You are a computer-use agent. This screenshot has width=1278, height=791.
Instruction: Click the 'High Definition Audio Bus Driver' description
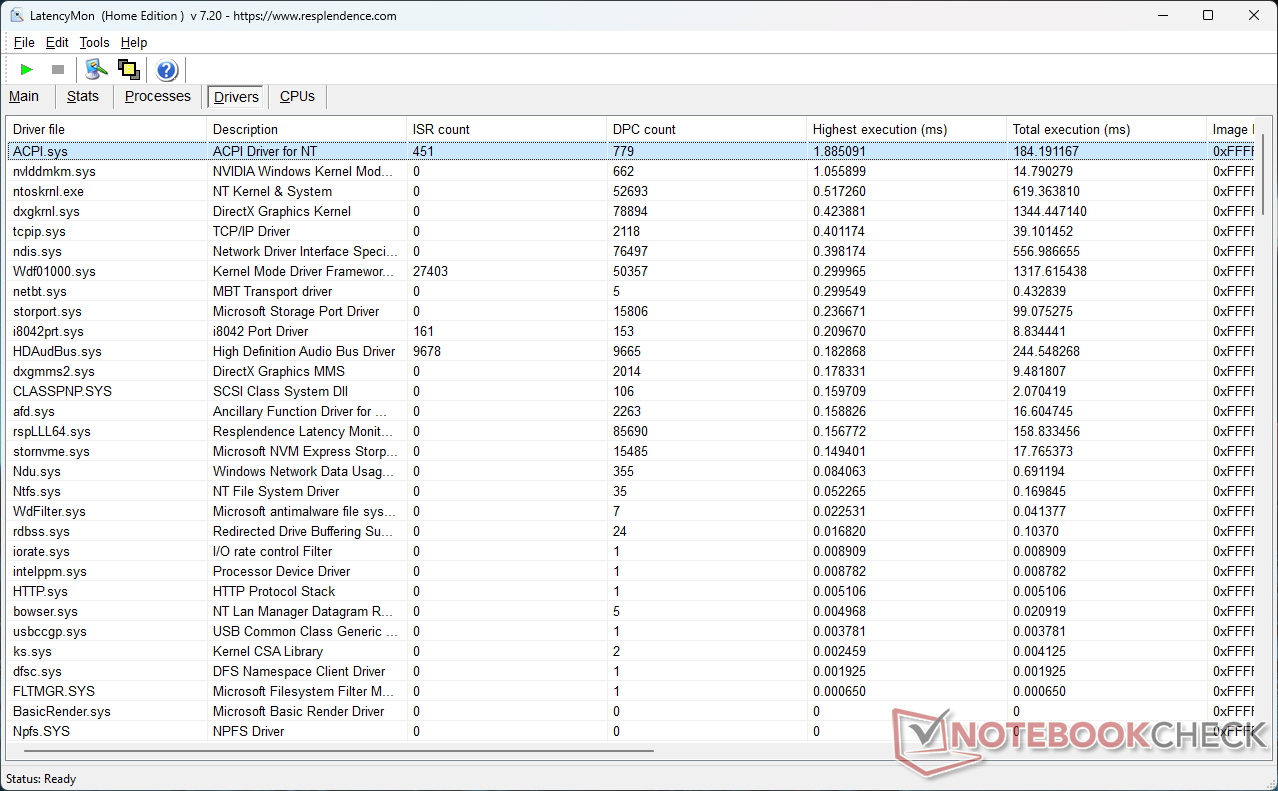click(304, 351)
